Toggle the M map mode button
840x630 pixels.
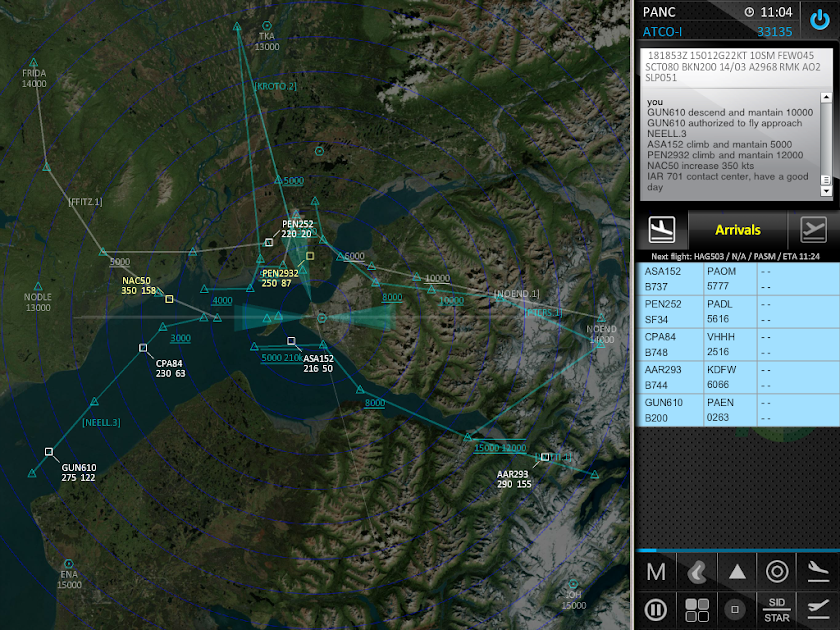coord(656,572)
